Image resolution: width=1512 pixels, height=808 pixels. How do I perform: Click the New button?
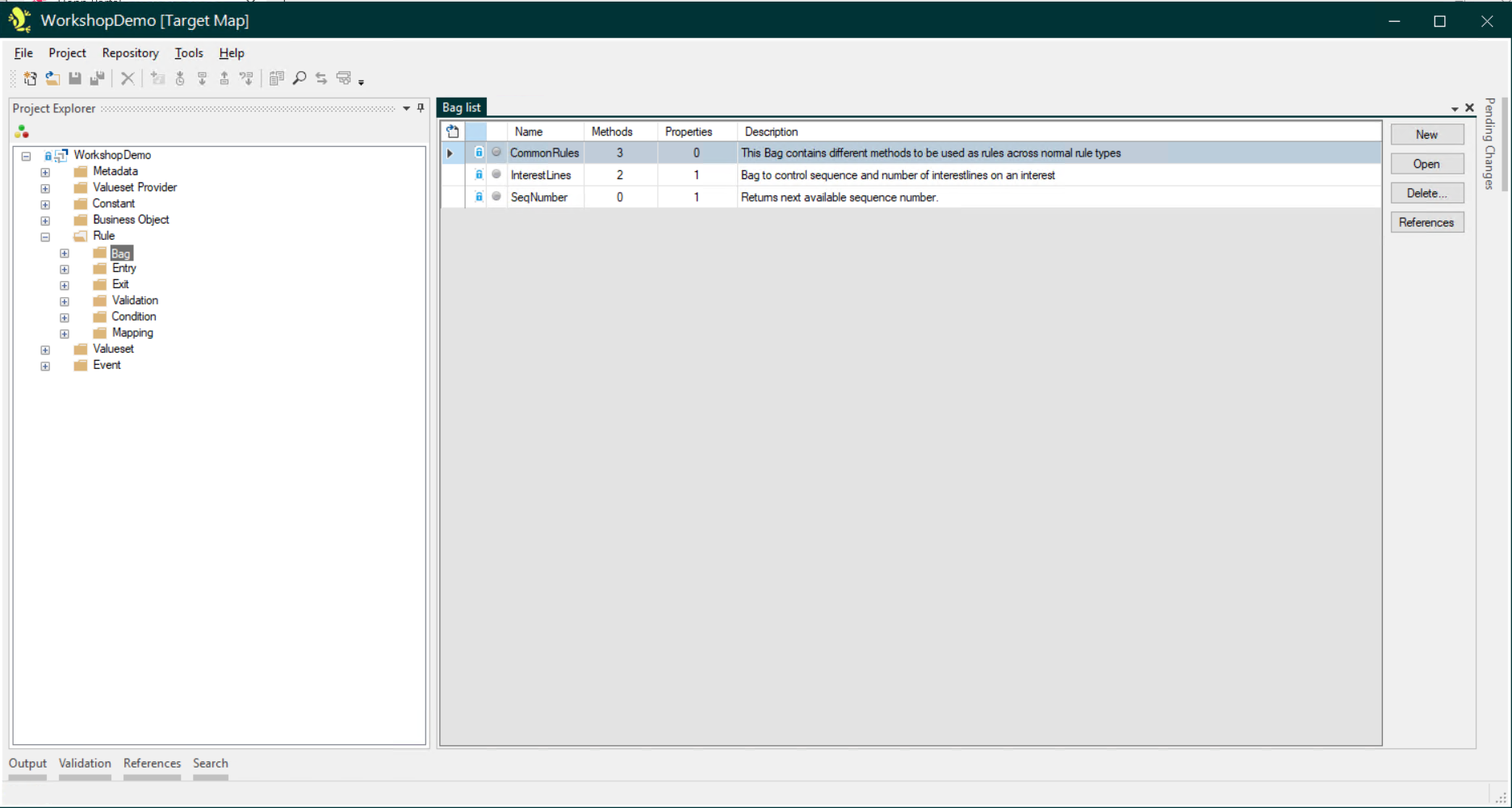[x=1426, y=135]
